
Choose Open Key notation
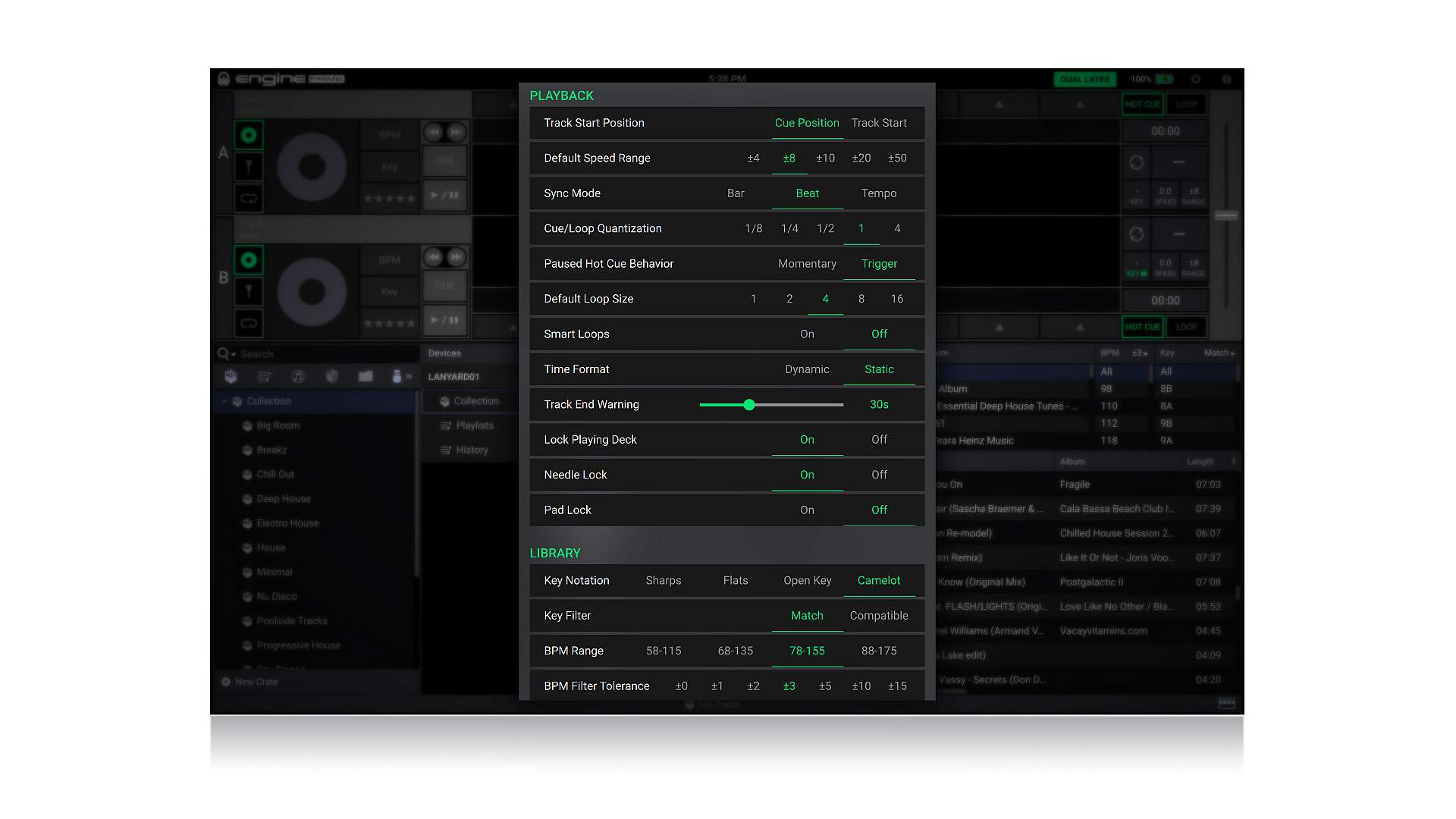[x=807, y=581]
